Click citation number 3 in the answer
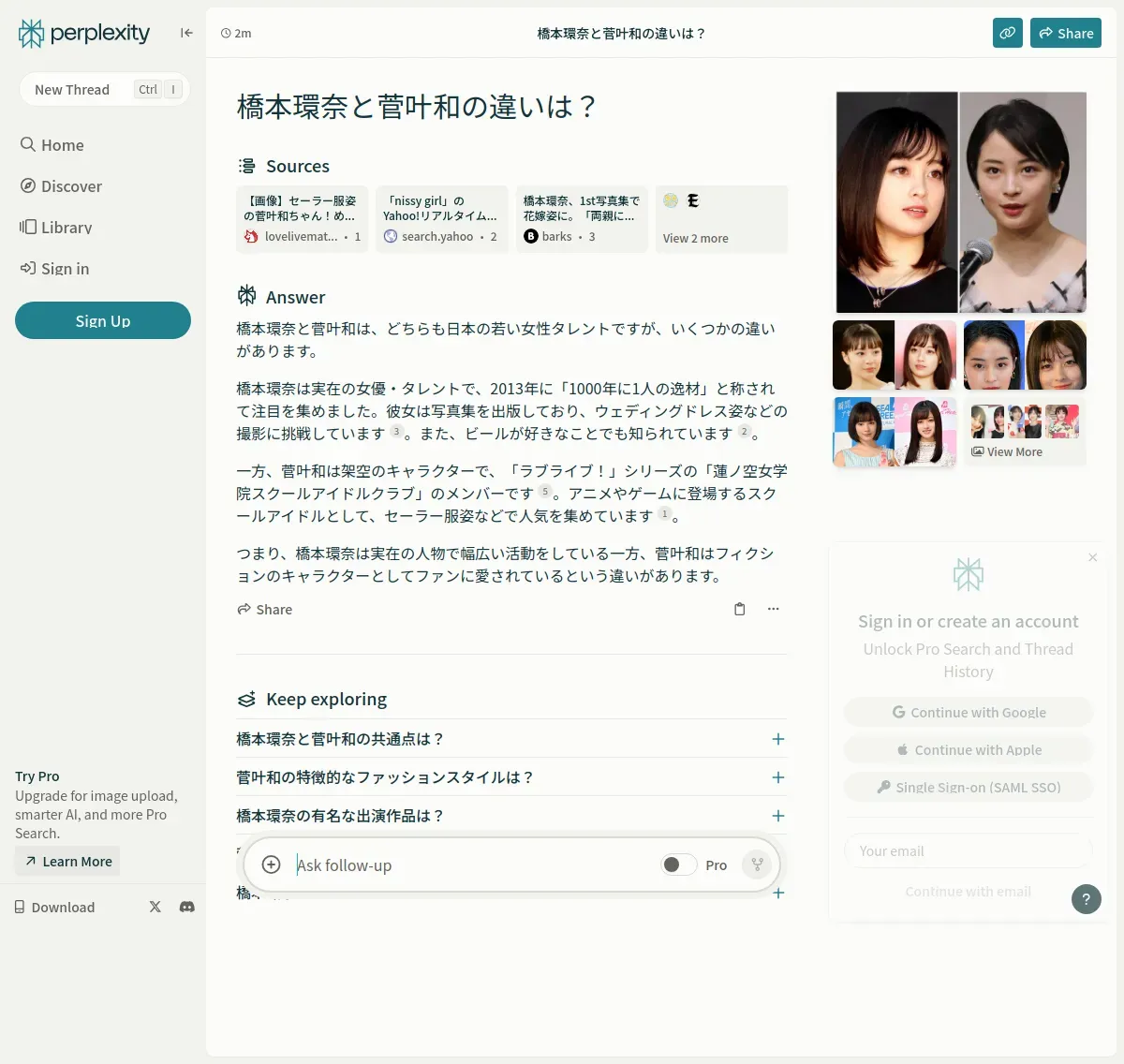The width and height of the screenshot is (1124, 1064). (x=396, y=432)
